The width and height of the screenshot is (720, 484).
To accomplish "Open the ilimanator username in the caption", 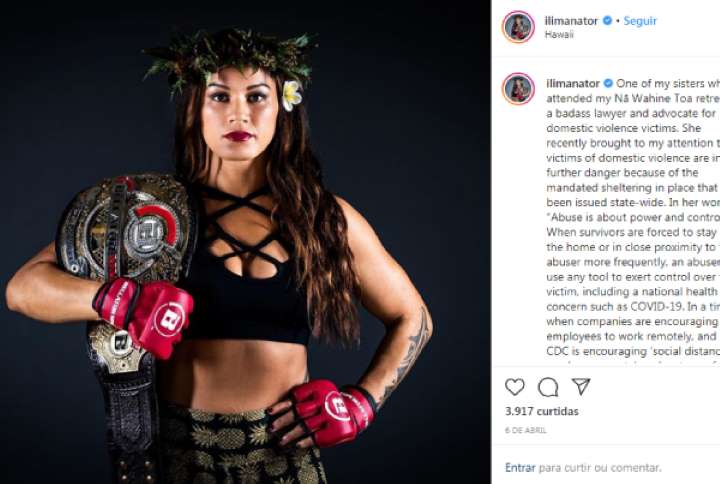I will click(x=573, y=84).
